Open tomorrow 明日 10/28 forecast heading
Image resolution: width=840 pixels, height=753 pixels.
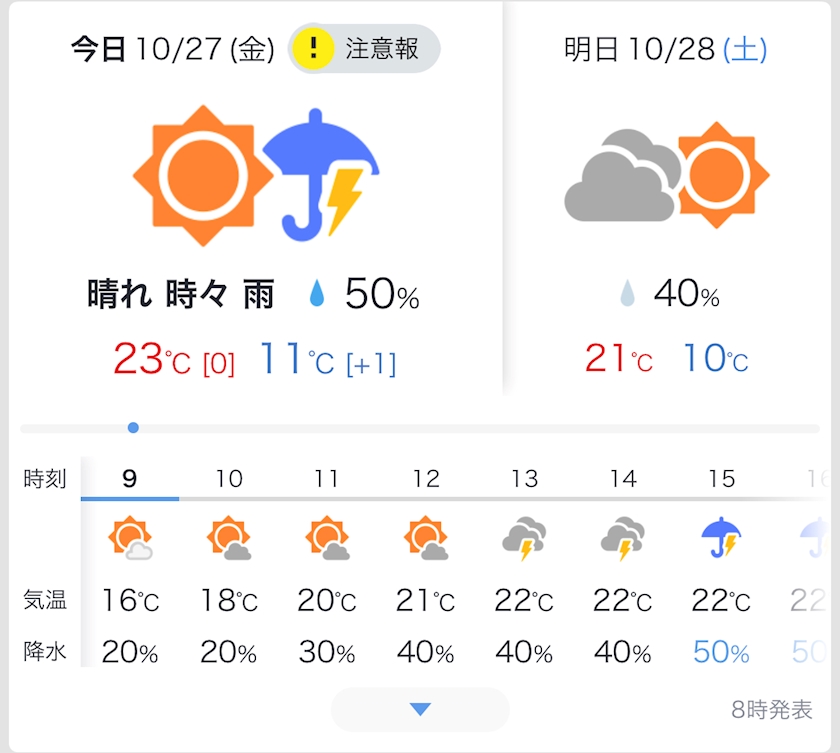point(665,50)
